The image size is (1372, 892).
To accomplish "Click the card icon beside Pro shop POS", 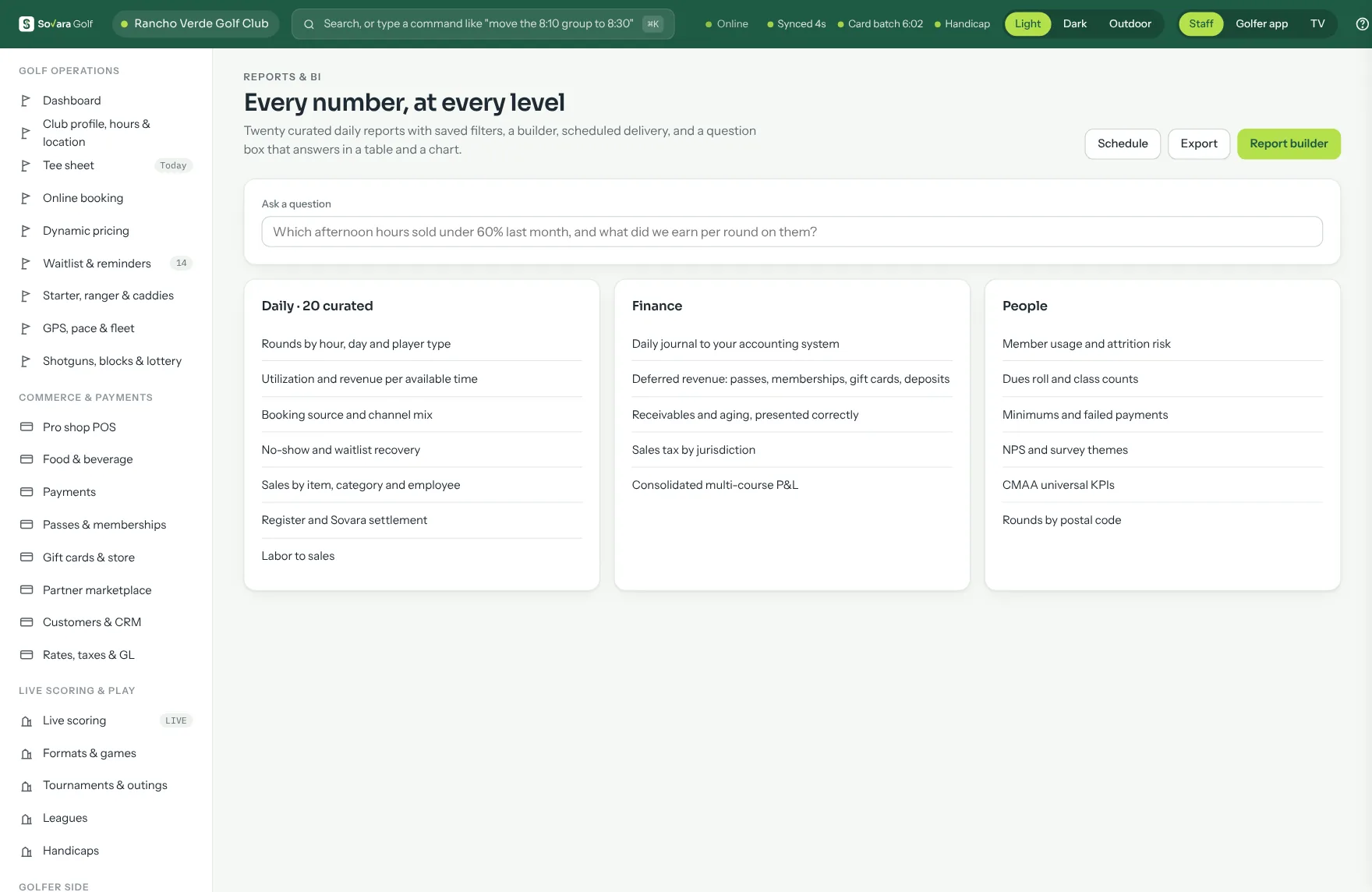I will pyautogui.click(x=27, y=427).
